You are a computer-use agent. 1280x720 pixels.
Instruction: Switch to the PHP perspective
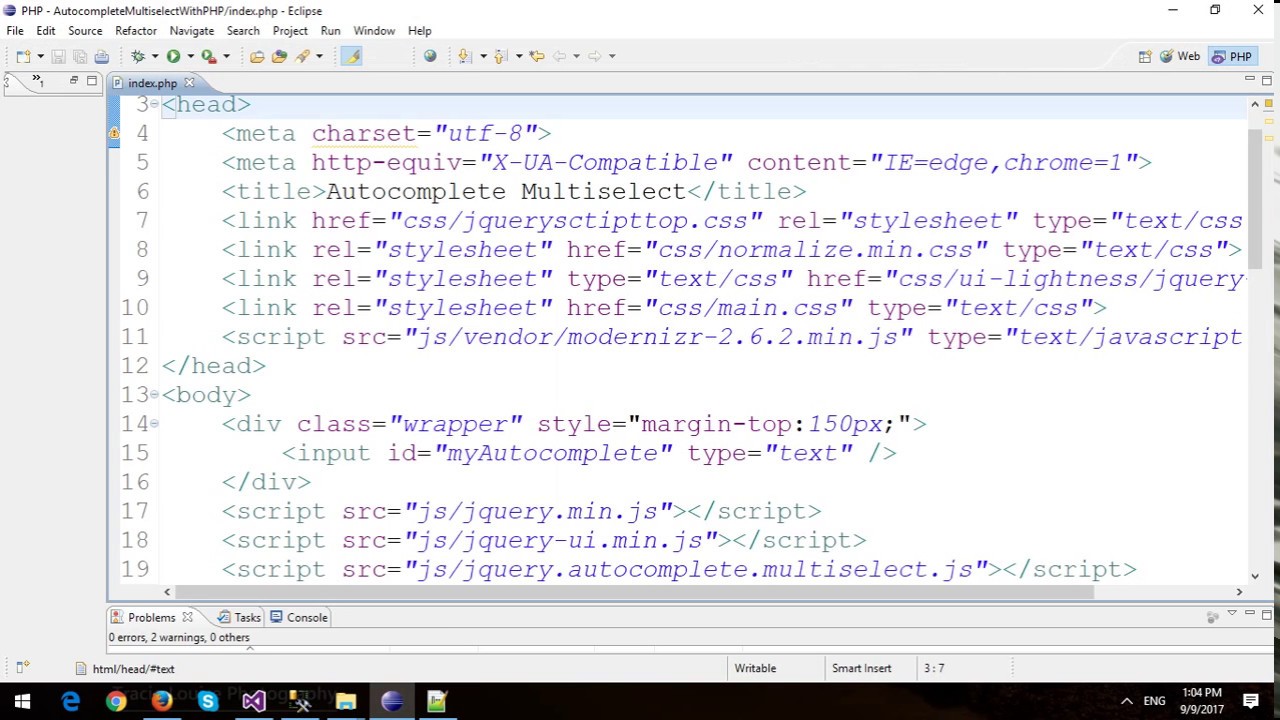point(1232,57)
